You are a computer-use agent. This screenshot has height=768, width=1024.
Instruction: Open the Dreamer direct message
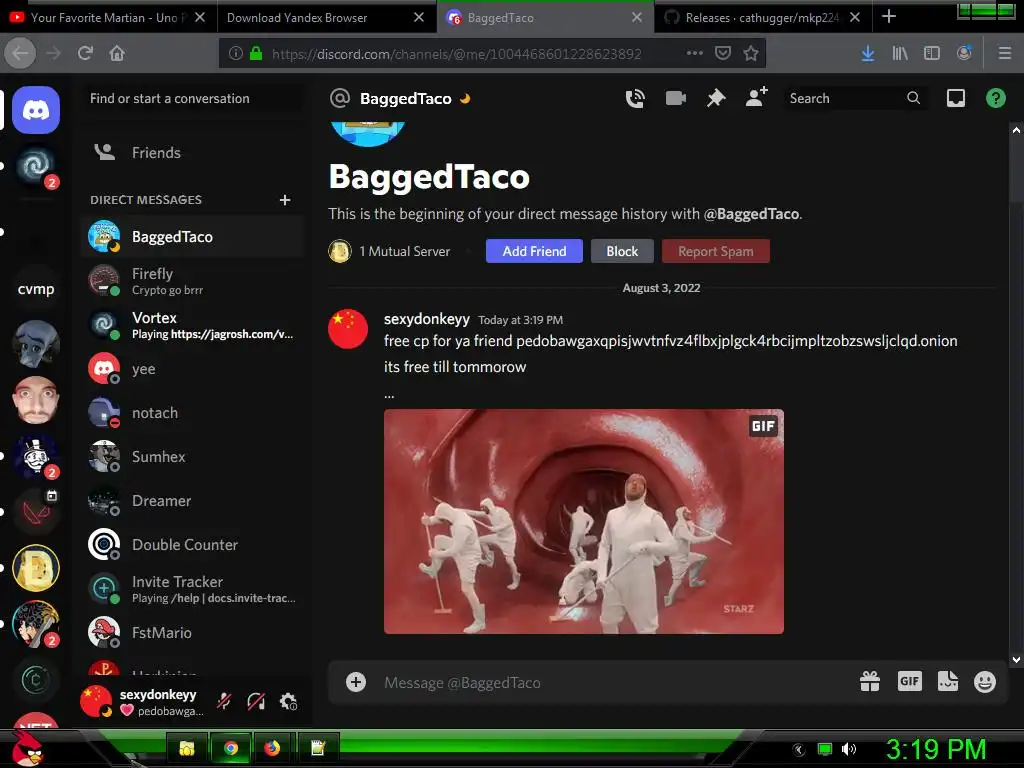193,501
